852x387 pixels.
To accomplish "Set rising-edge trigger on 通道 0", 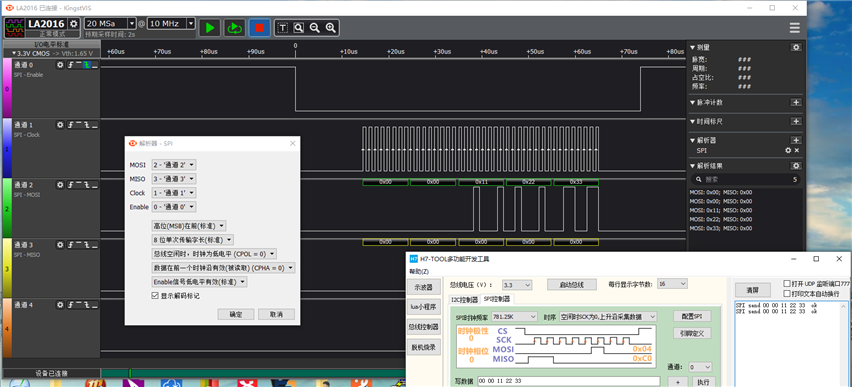I will (x=71, y=65).
